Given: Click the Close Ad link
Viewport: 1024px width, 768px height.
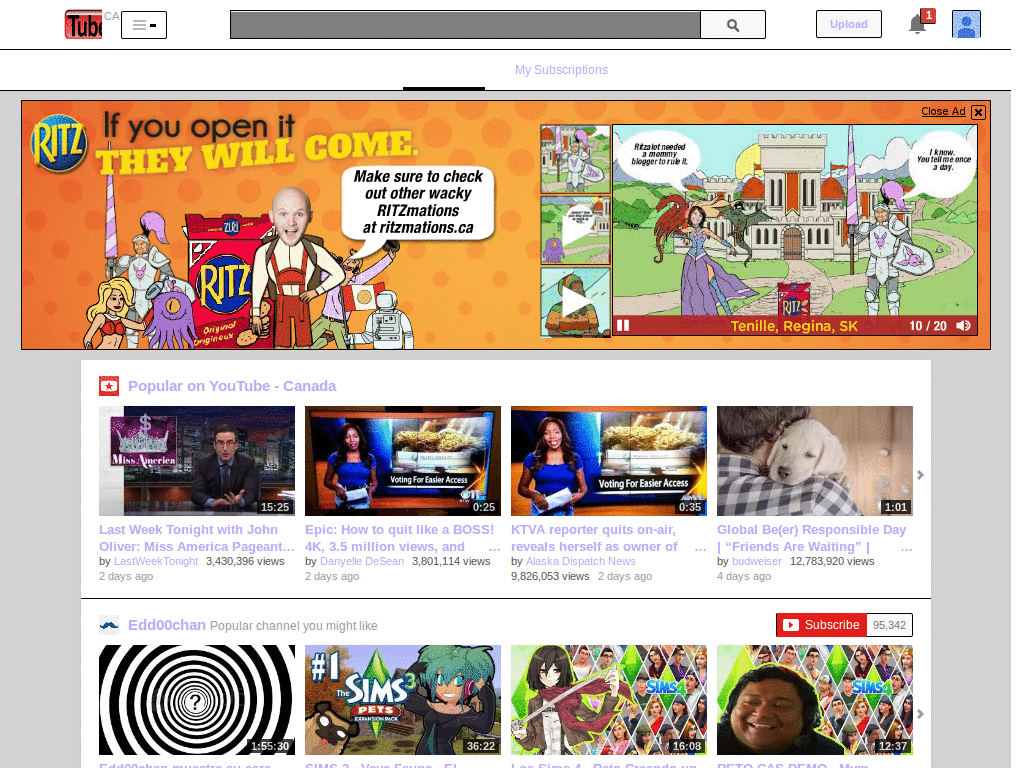Looking at the screenshot, I should [943, 111].
